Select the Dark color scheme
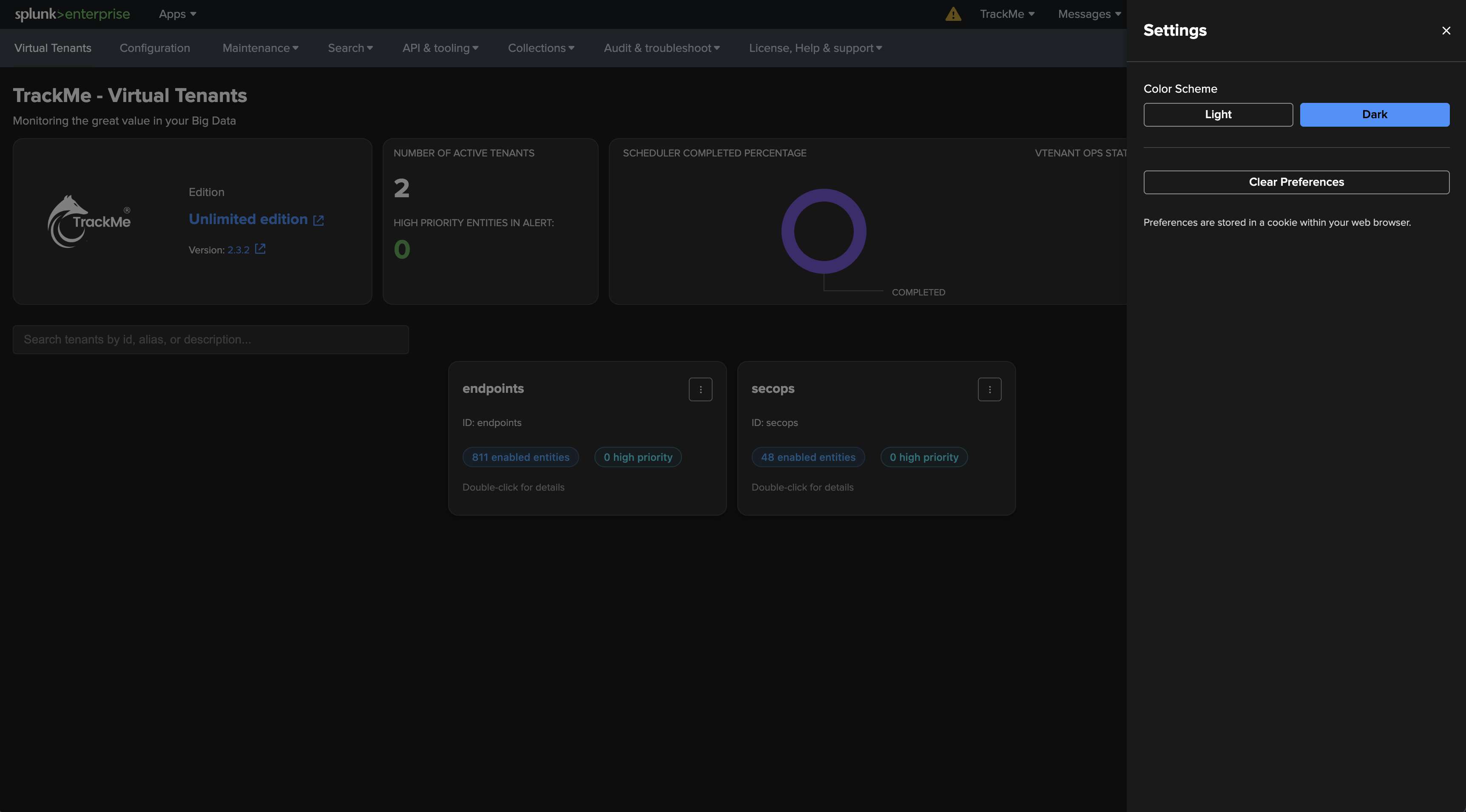This screenshot has width=1466, height=812. (x=1374, y=115)
